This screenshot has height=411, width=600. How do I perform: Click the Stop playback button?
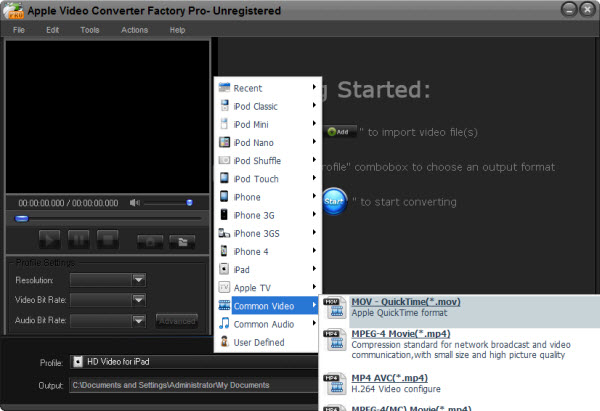[107, 239]
